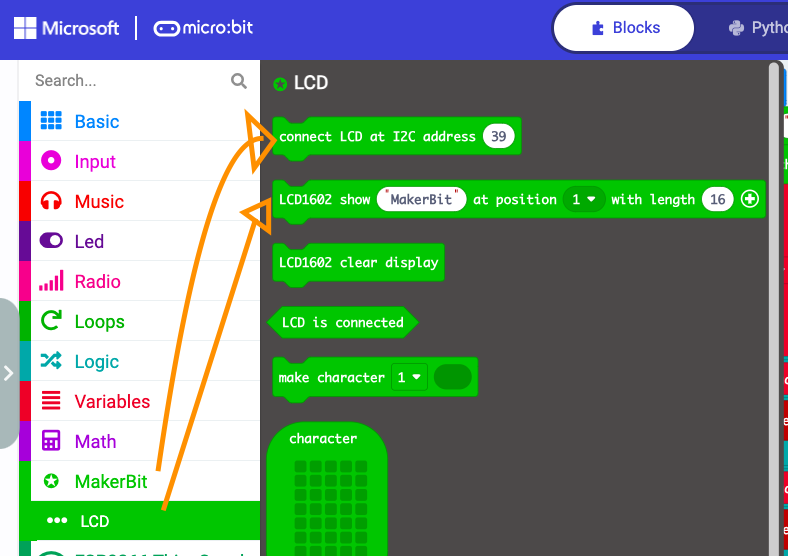Switch to the Blocks editor tab
Image resolution: width=788 pixels, height=556 pixels.
[624, 28]
